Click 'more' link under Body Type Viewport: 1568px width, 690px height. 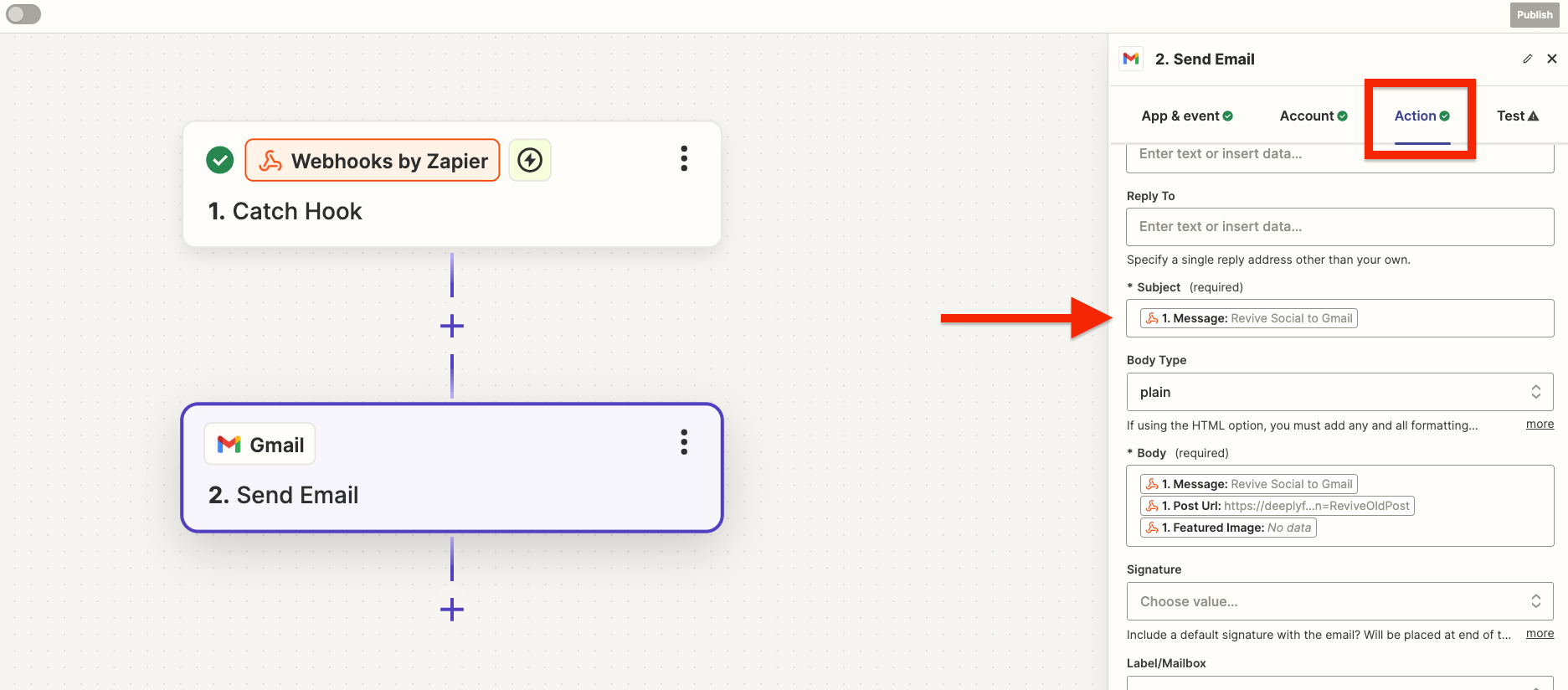tap(1539, 425)
